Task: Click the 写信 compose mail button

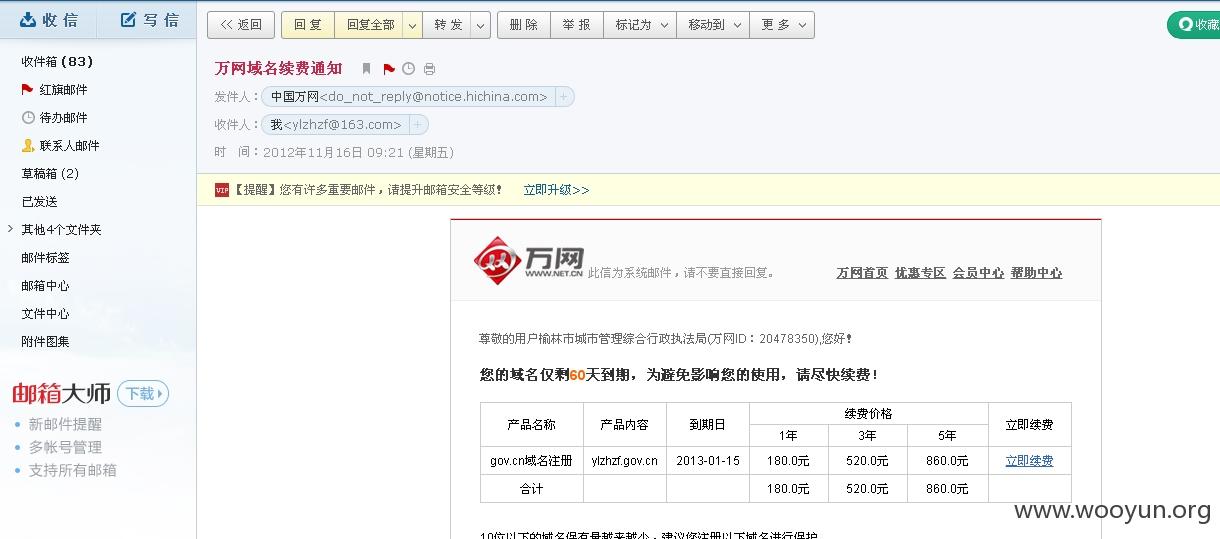Action: coord(150,20)
